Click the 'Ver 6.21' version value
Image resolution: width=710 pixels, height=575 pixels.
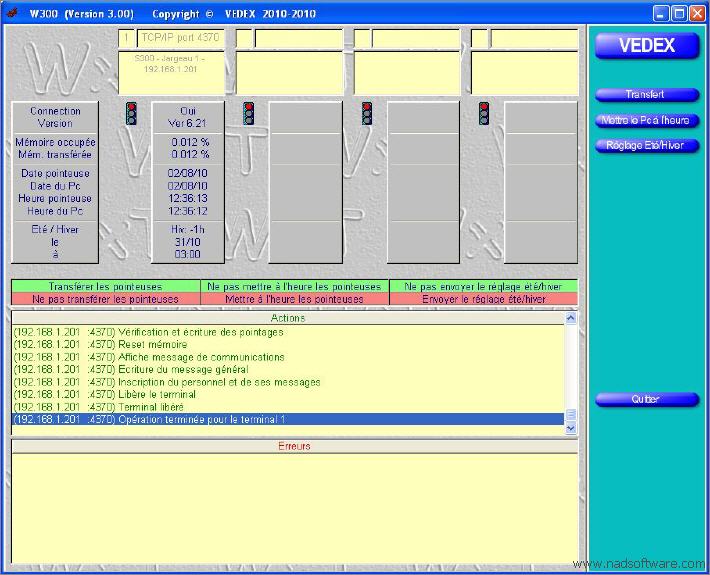coord(187,123)
